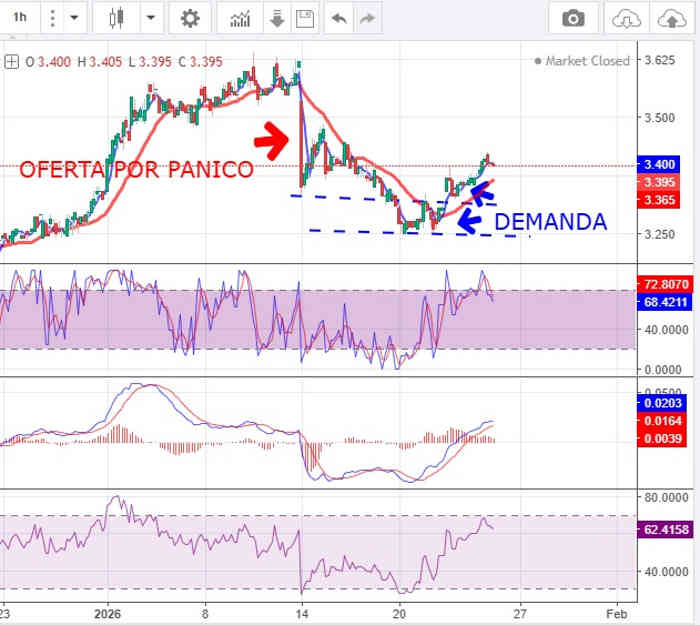Image resolution: width=700 pixels, height=625 pixels.
Task: Click the cloud download icon
Action: (x=626, y=18)
